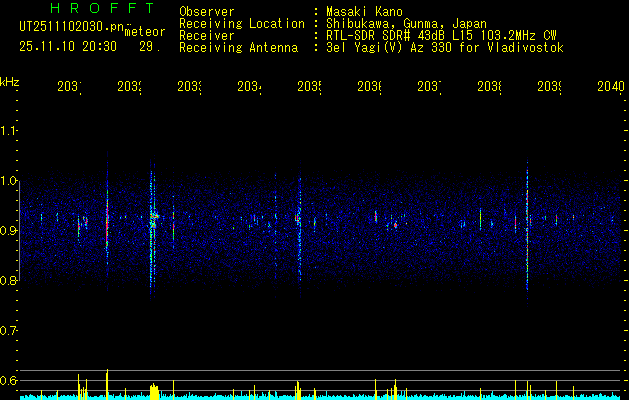
Task: Click the 2039 time axis marker
Action: point(549,87)
